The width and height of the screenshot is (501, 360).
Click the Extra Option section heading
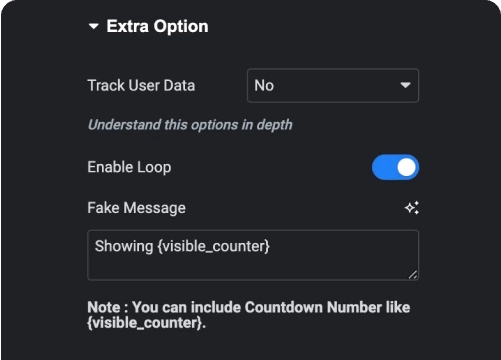pos(157,26)
